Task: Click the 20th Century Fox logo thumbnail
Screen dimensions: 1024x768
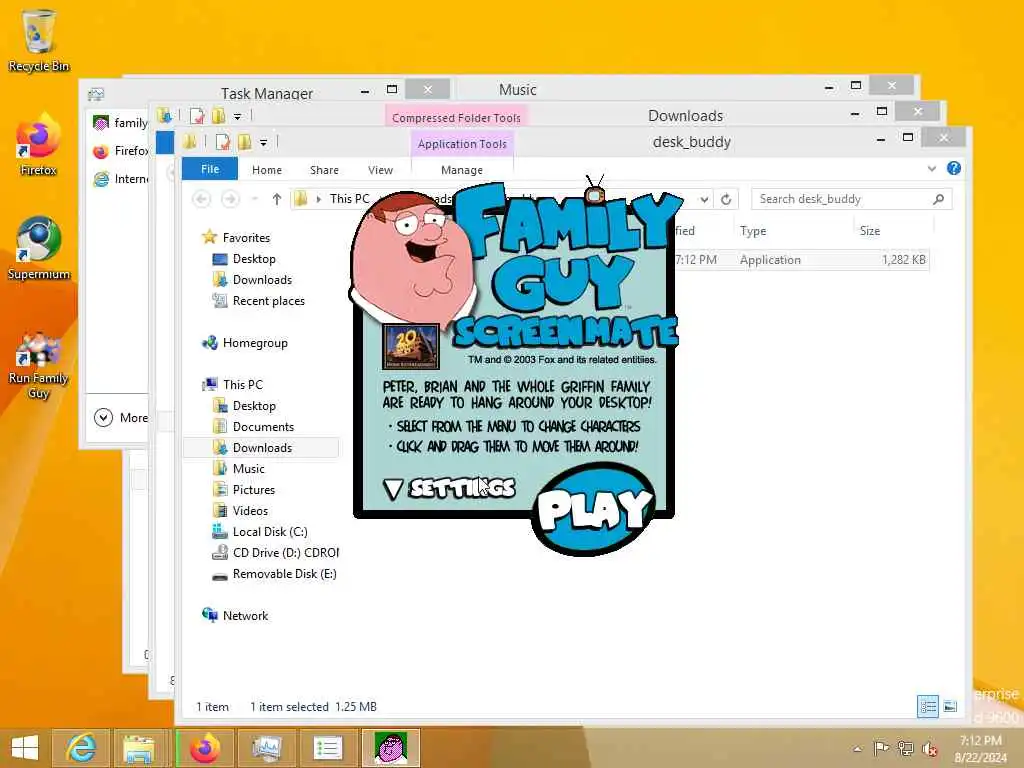Action: point(410,347)
